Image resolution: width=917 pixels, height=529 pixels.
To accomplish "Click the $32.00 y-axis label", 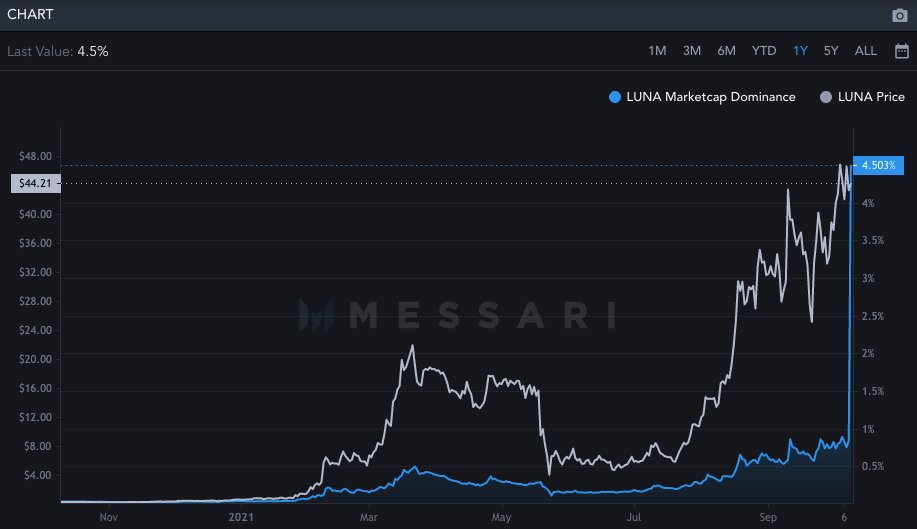I will (35, 272).
